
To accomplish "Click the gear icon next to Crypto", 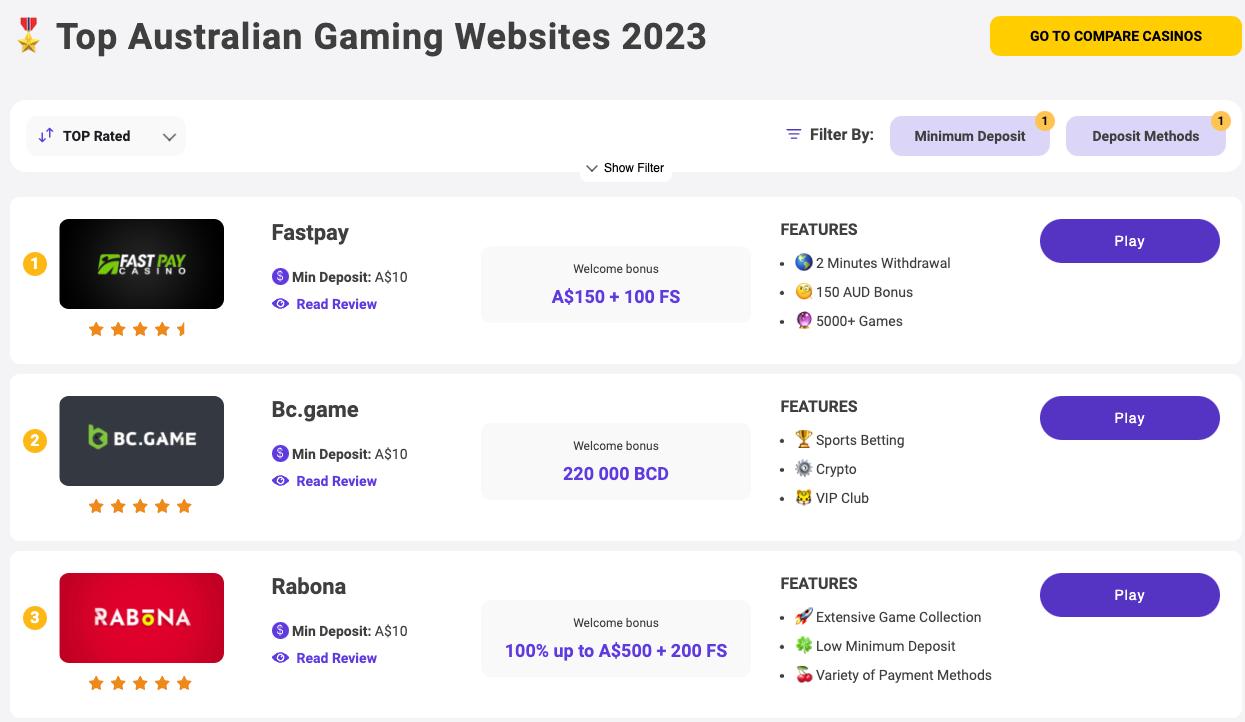I will (804, 468).
